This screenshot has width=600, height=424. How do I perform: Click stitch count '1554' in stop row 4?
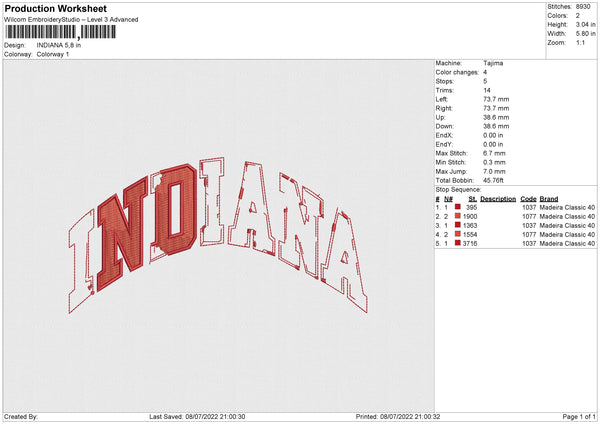[x=470, y=235]
